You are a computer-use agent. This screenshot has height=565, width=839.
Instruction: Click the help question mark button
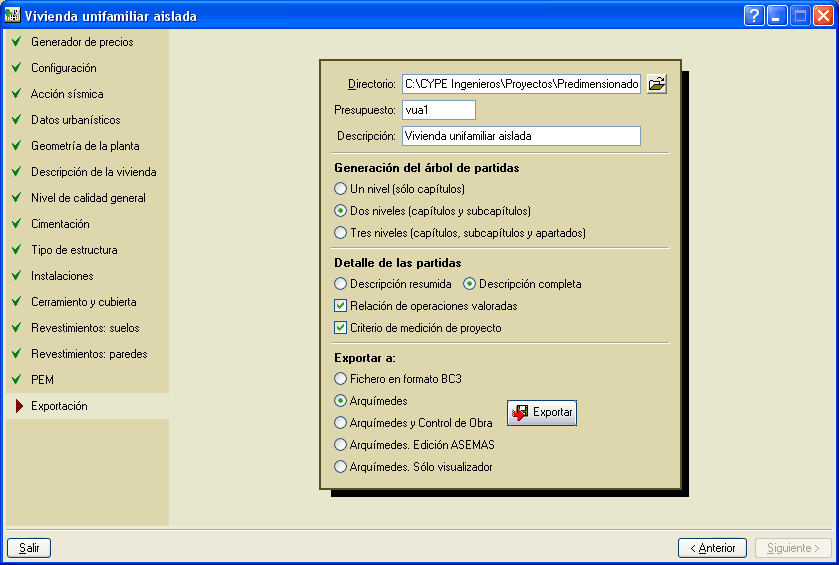[753, 16]
